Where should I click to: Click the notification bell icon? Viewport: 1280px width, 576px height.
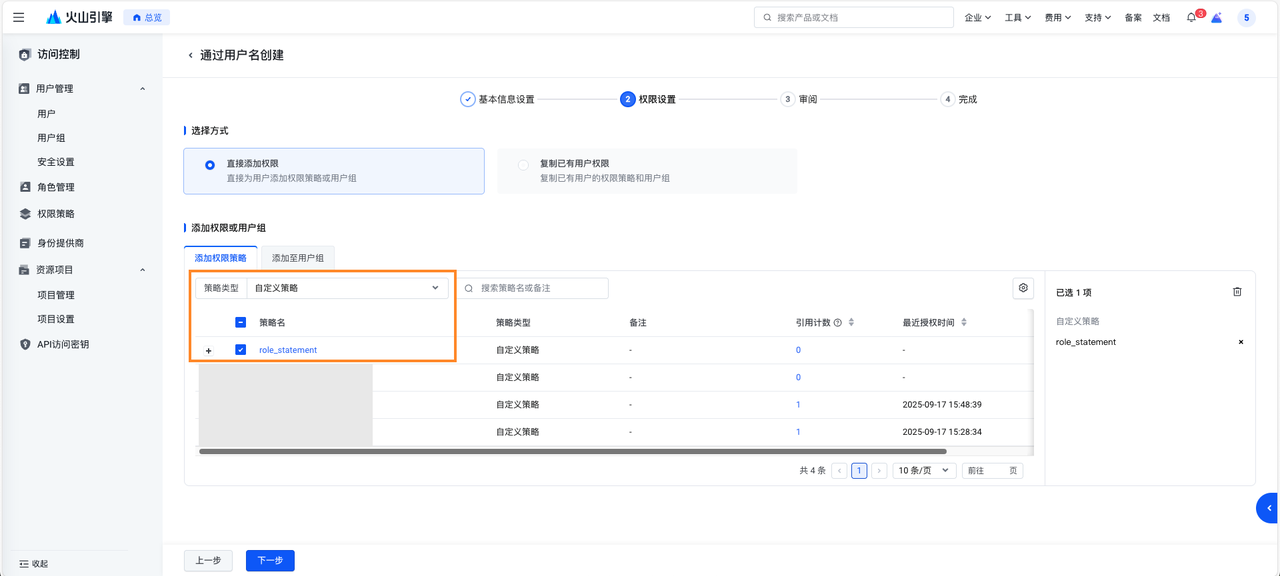coord(1191,17)
